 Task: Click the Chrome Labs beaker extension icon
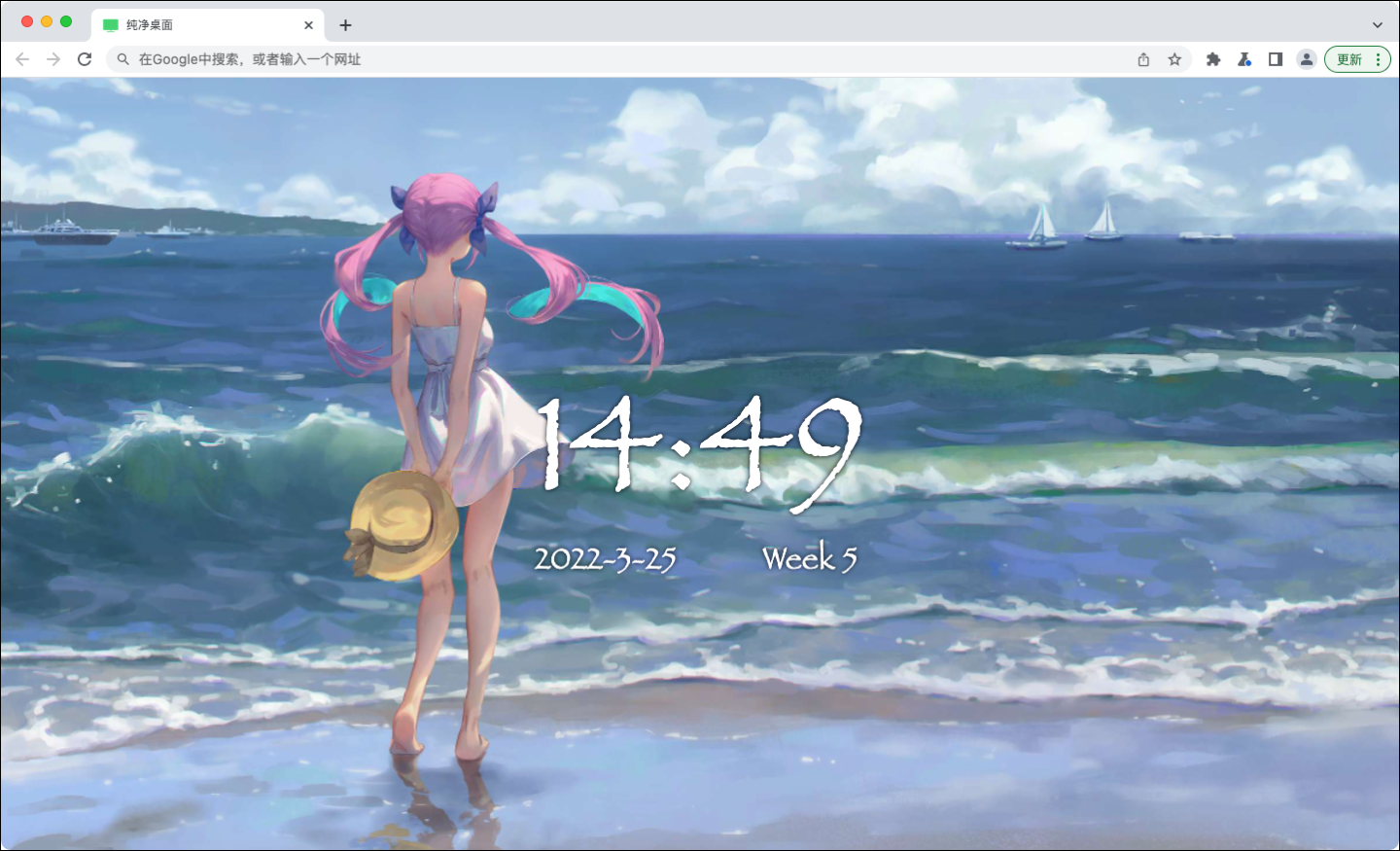click(1243, 59)
